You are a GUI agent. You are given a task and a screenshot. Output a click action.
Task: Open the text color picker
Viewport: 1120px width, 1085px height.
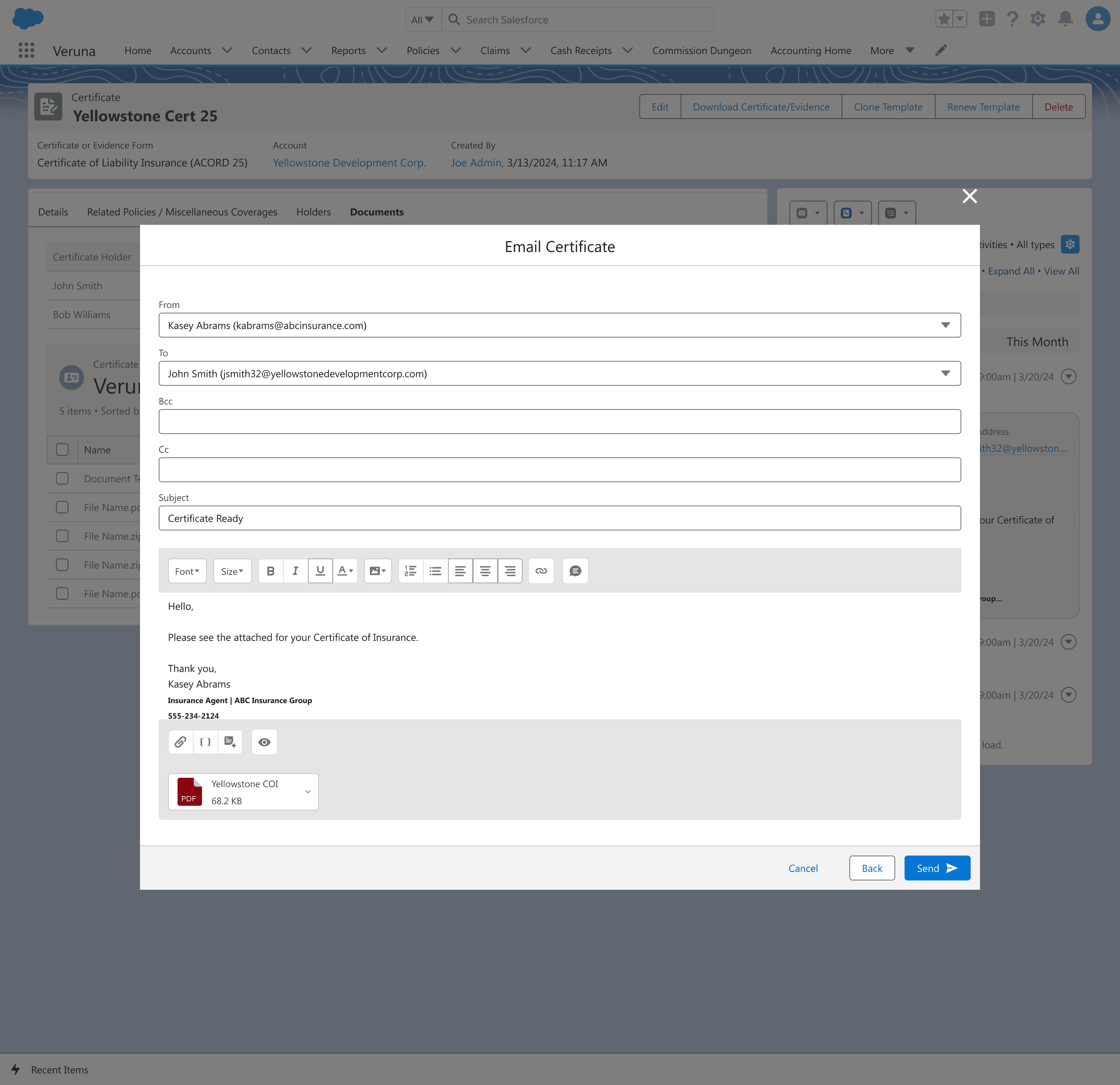click(x=345, y=571)
